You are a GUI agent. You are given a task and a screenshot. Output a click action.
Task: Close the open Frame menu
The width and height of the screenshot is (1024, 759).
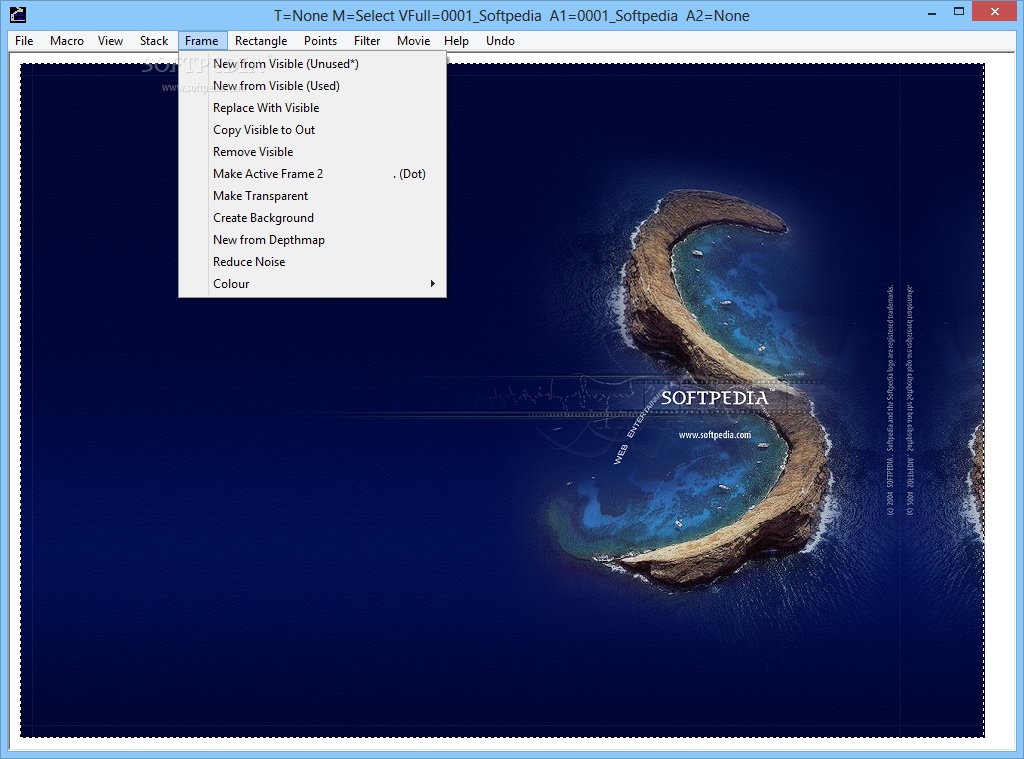pos(202,40)
